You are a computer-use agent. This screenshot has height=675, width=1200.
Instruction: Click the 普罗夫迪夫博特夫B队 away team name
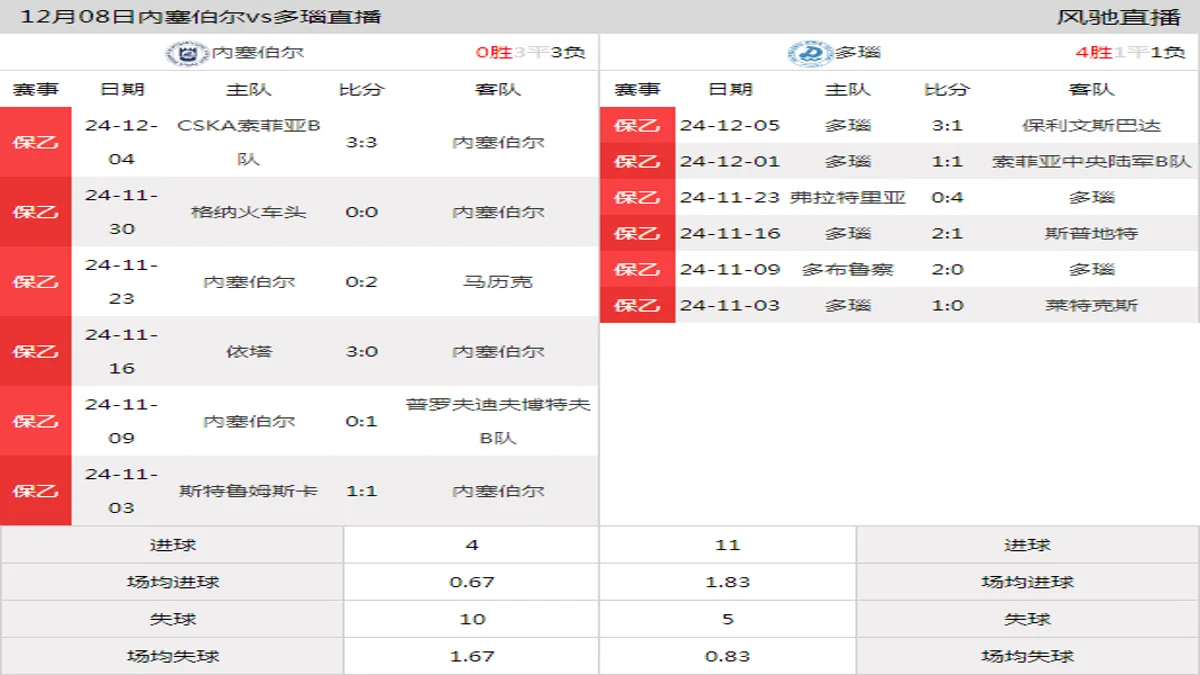point(498,421)
